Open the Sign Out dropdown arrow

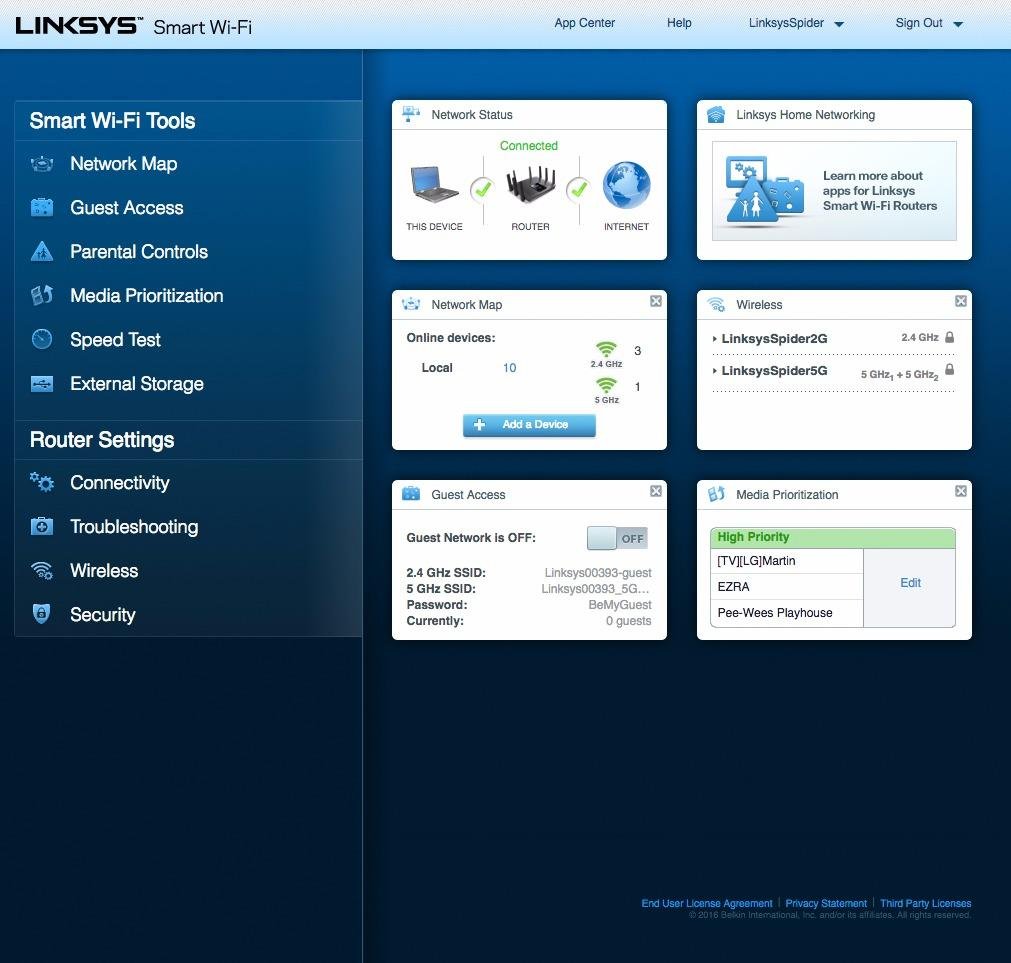pyautogui.click(x=958, y=24)
